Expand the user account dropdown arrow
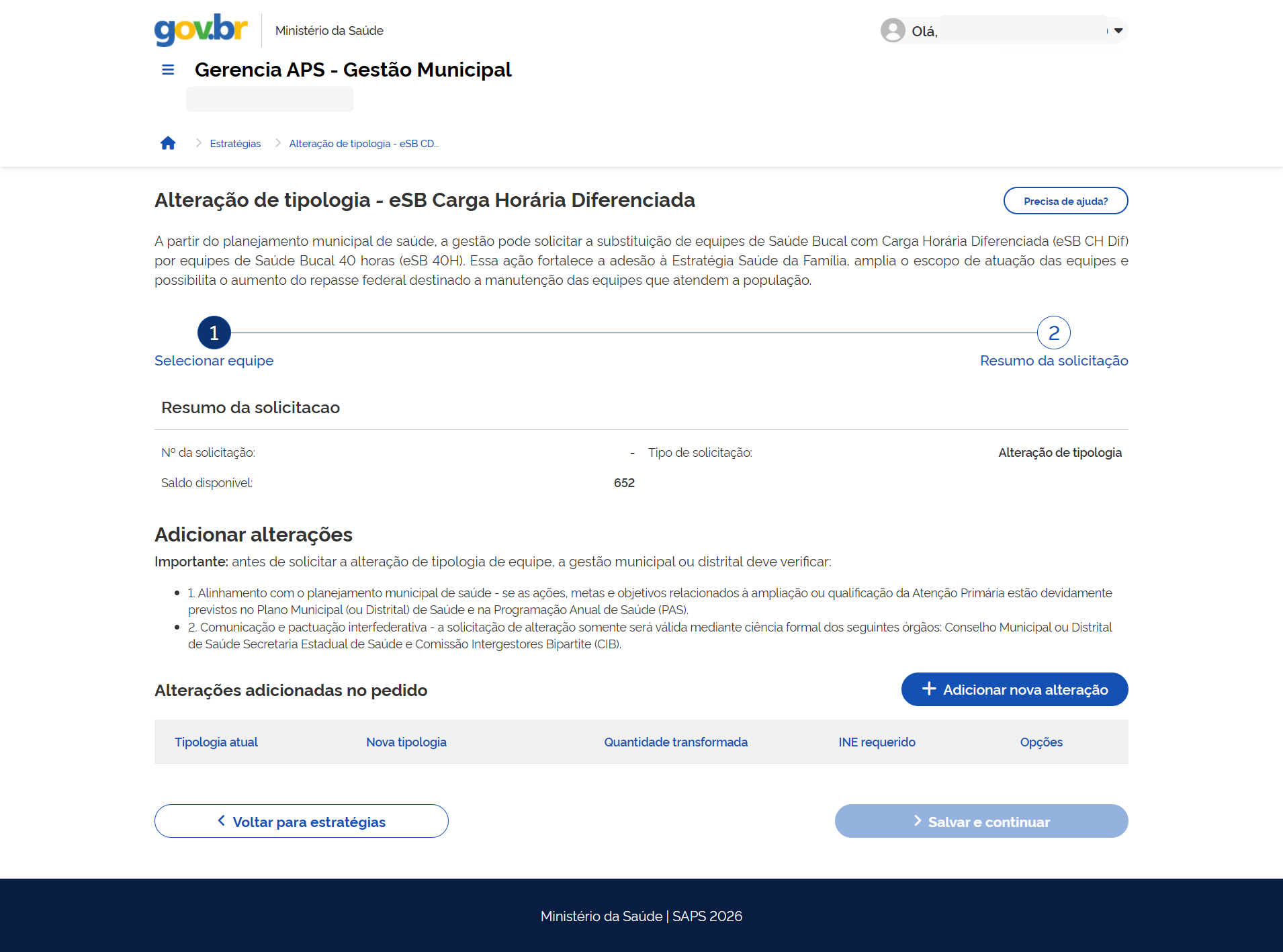 pyautogui.click(x=1118, y=30)
